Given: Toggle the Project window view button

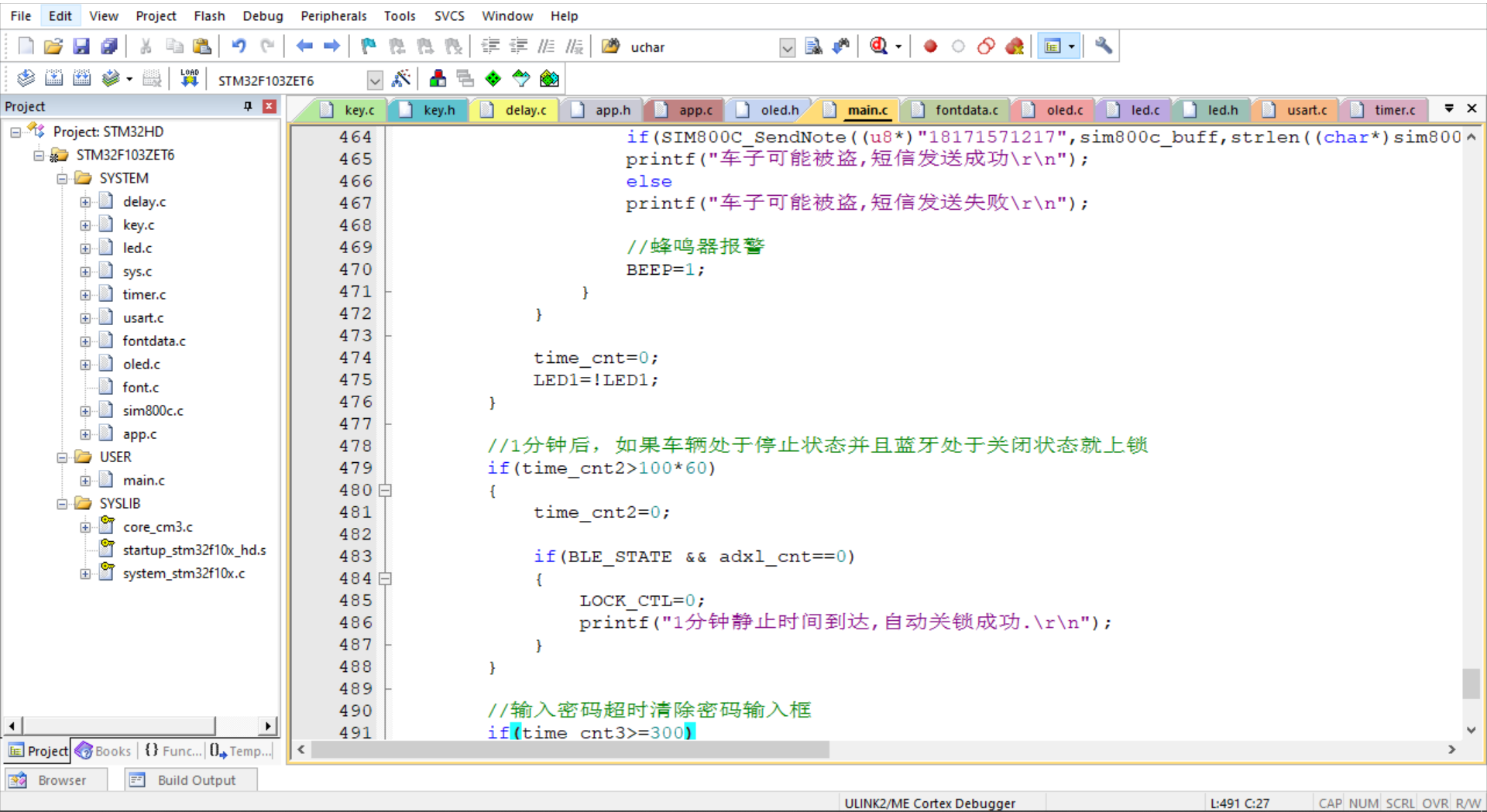Looking at the screenshot, I should coord(1052,46).
